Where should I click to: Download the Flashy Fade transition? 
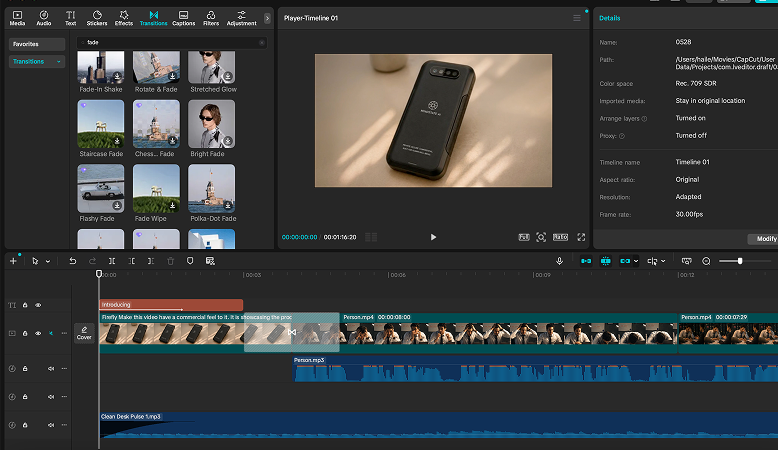(x=117, y=205)
